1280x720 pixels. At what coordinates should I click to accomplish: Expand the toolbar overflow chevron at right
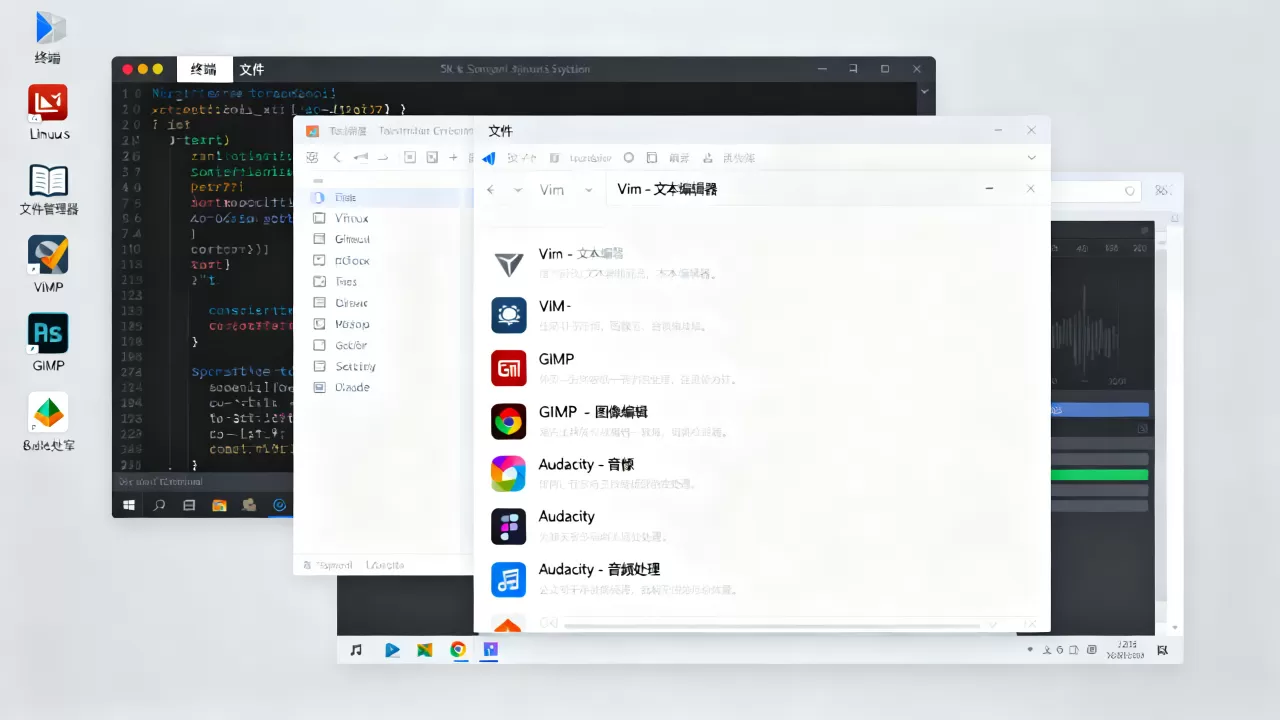tap(1032, 158)
